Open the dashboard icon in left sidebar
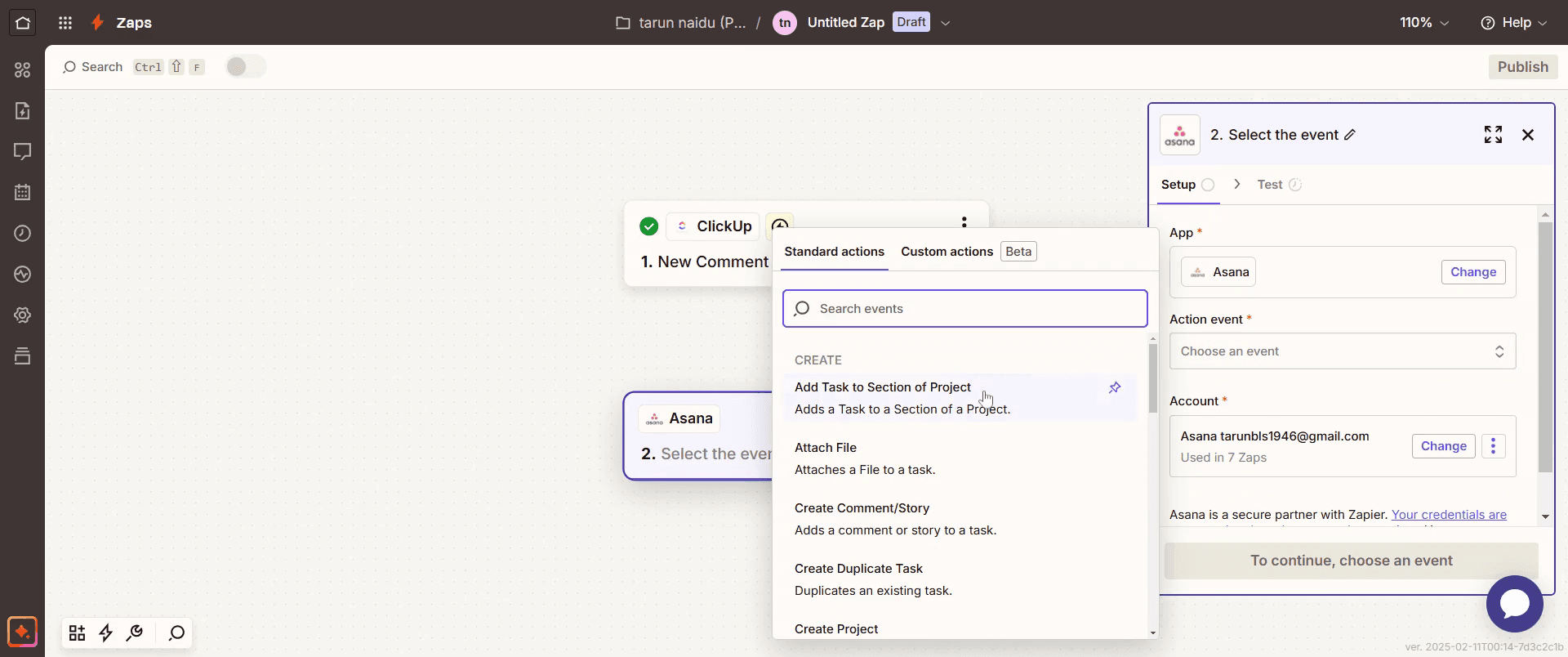Screen dimensions: 1568x657 tap(23, 70)
